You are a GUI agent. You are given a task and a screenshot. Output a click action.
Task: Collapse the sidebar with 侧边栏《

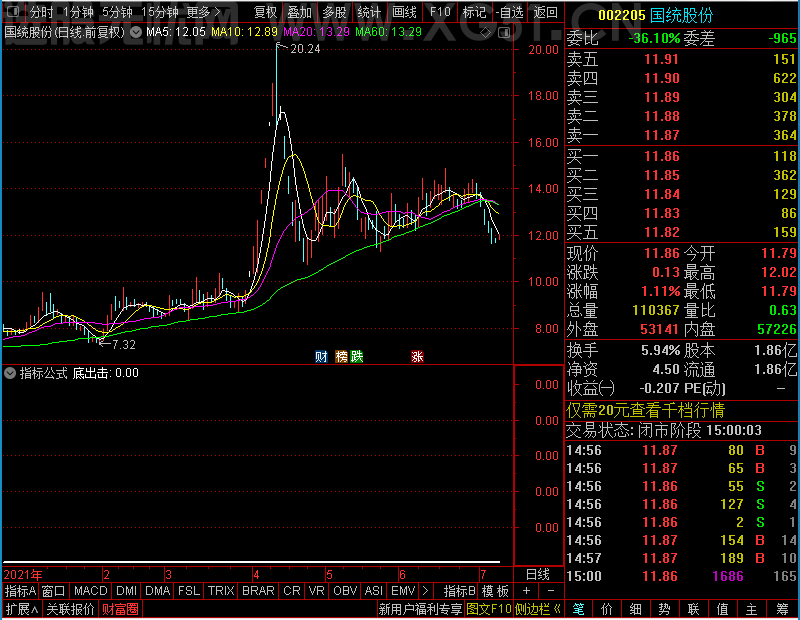(x=538, y=609)
